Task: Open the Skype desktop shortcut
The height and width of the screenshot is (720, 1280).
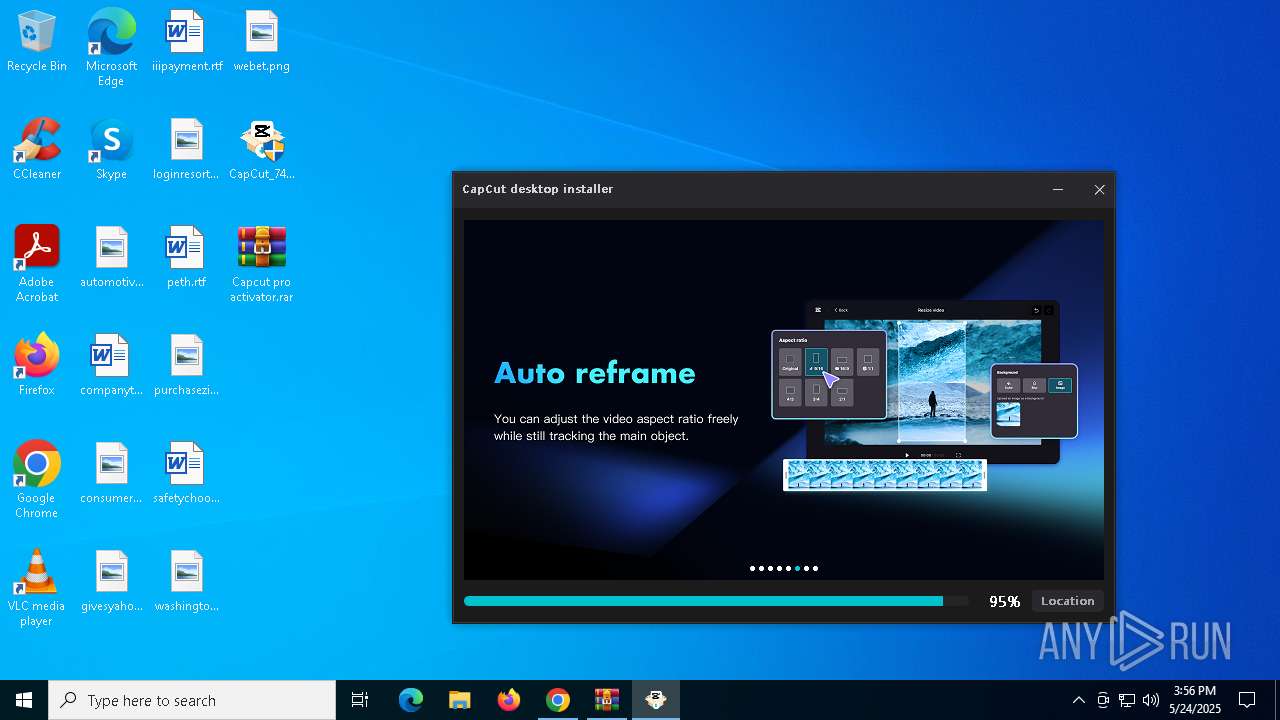Action: coord(111,150)
